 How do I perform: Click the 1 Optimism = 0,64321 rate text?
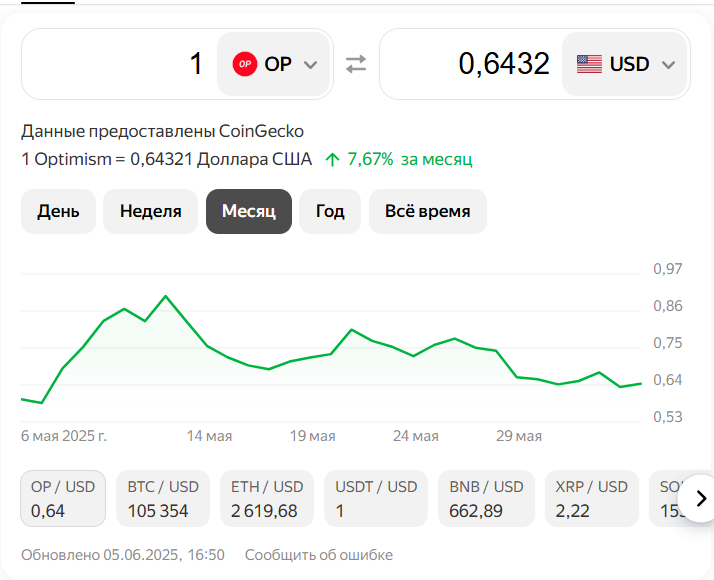tap(167, 159)
